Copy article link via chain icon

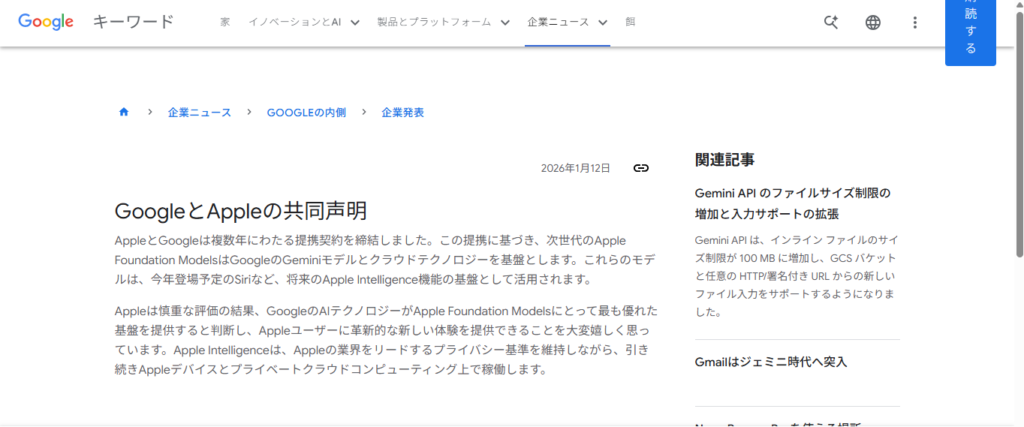[641, 168]
